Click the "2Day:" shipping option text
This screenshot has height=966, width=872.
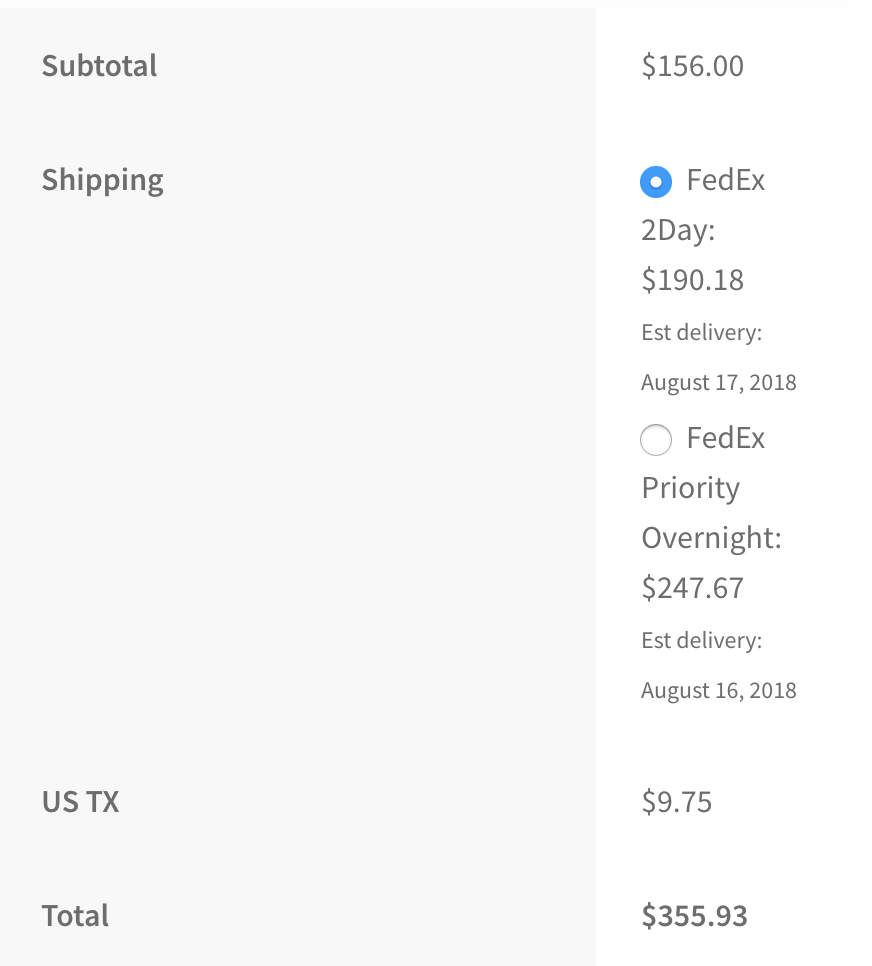click(x=678, y=230)
